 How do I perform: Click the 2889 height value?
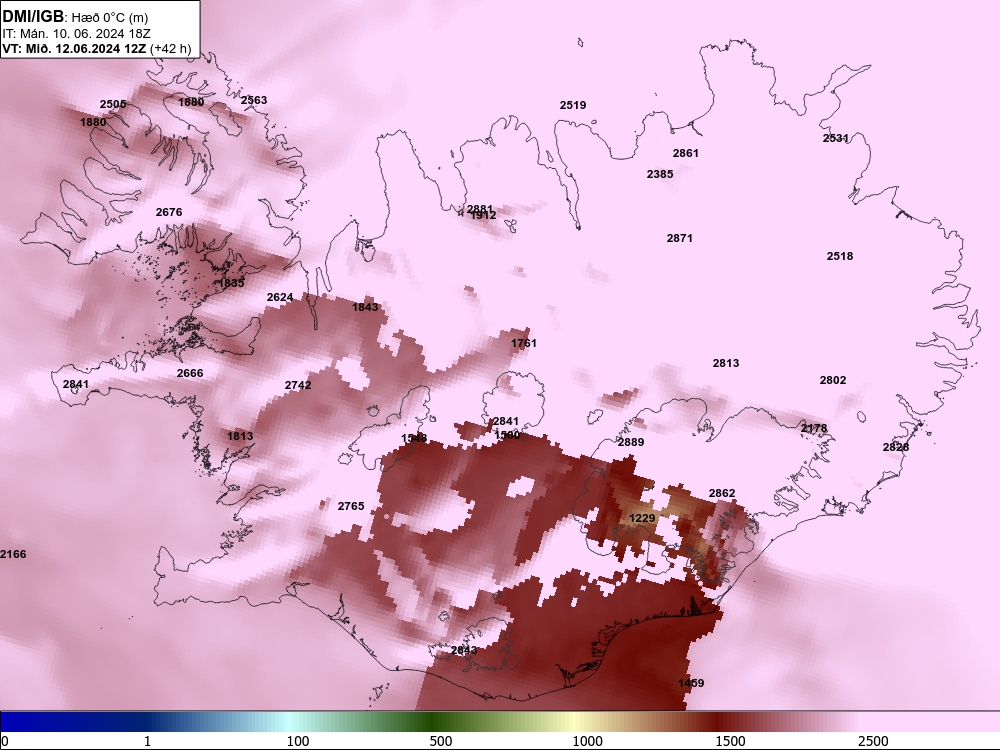631,442
